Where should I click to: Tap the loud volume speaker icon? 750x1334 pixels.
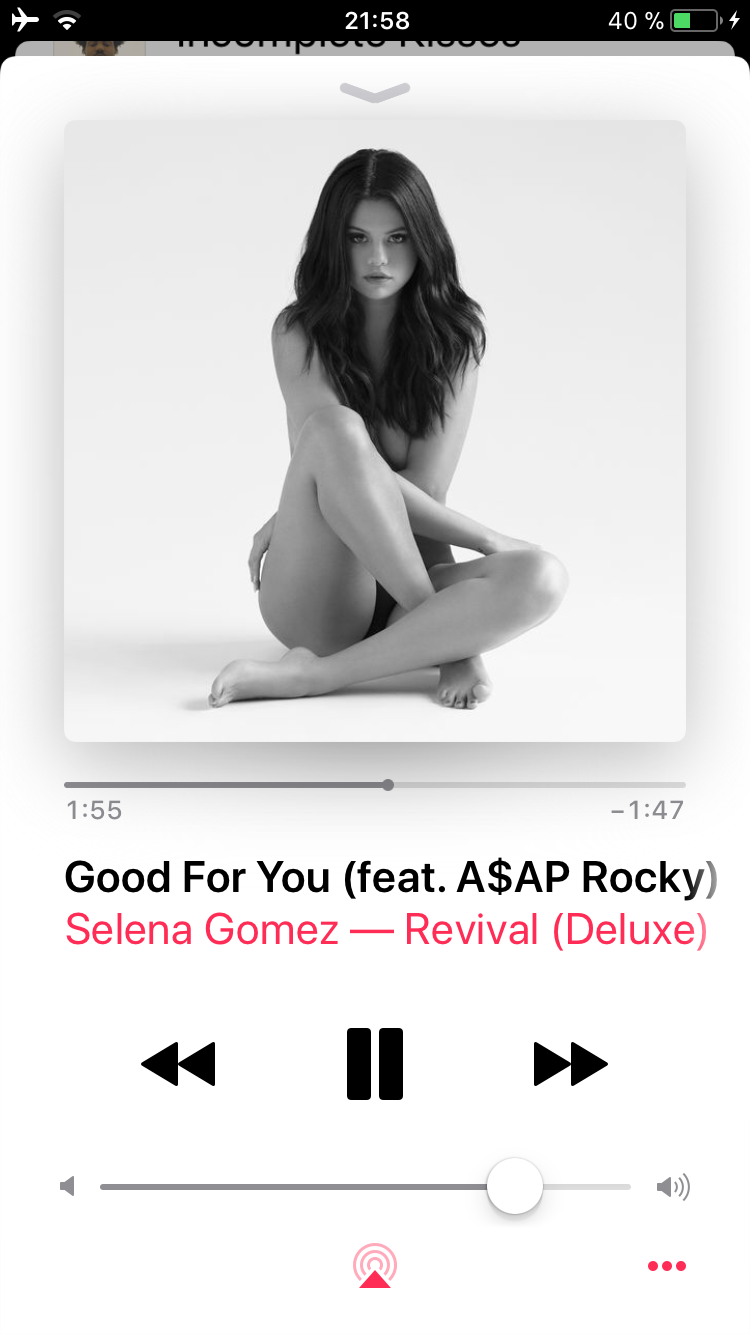673,1187
